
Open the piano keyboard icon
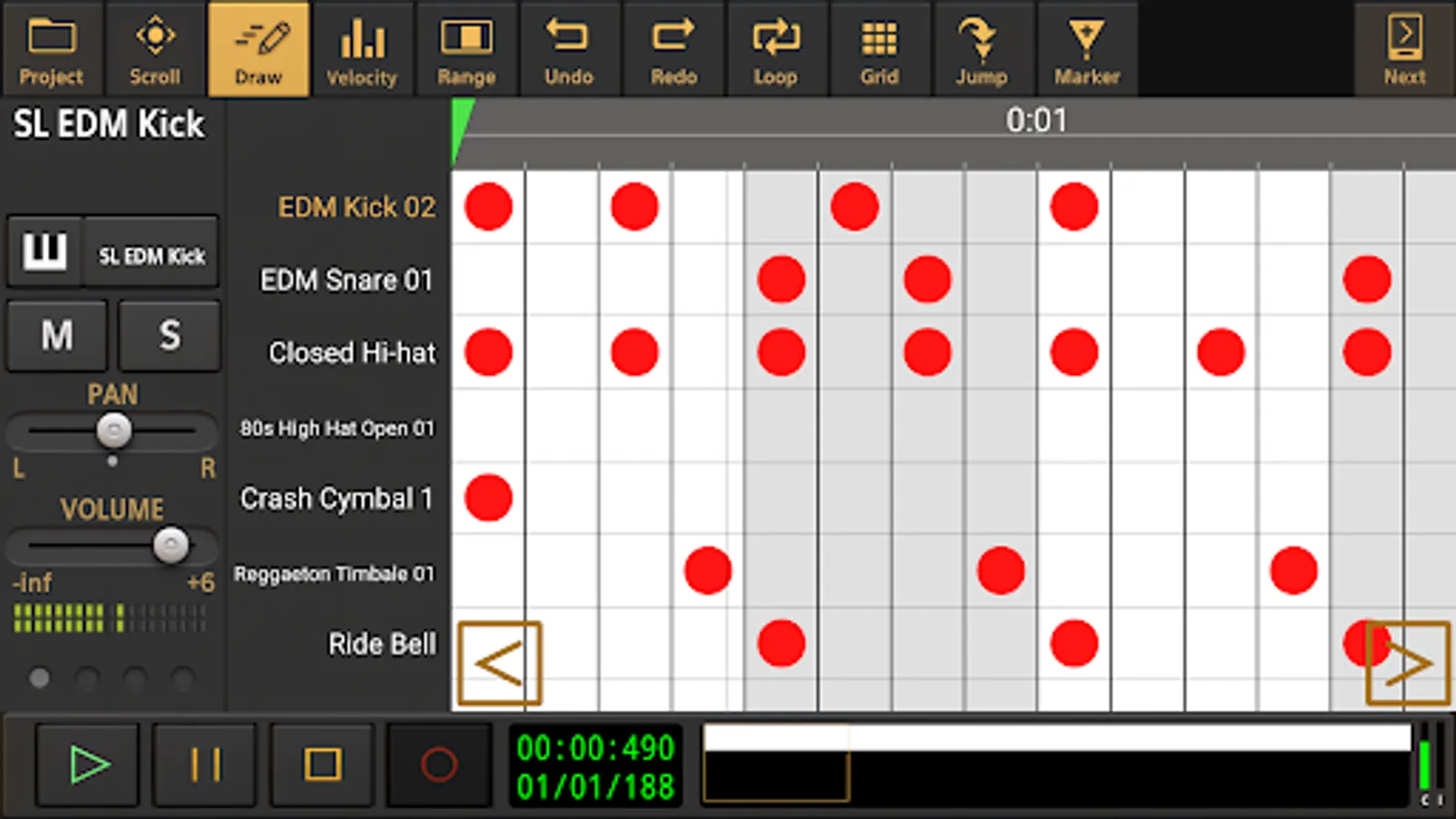coord(45,250)
